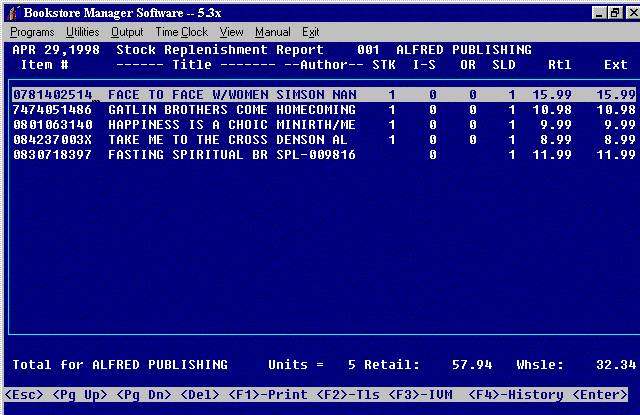The width and height of the screenshot is (640, 415).
Task: Click vendor code 001 in header
Action: click(x=368, y=50)
